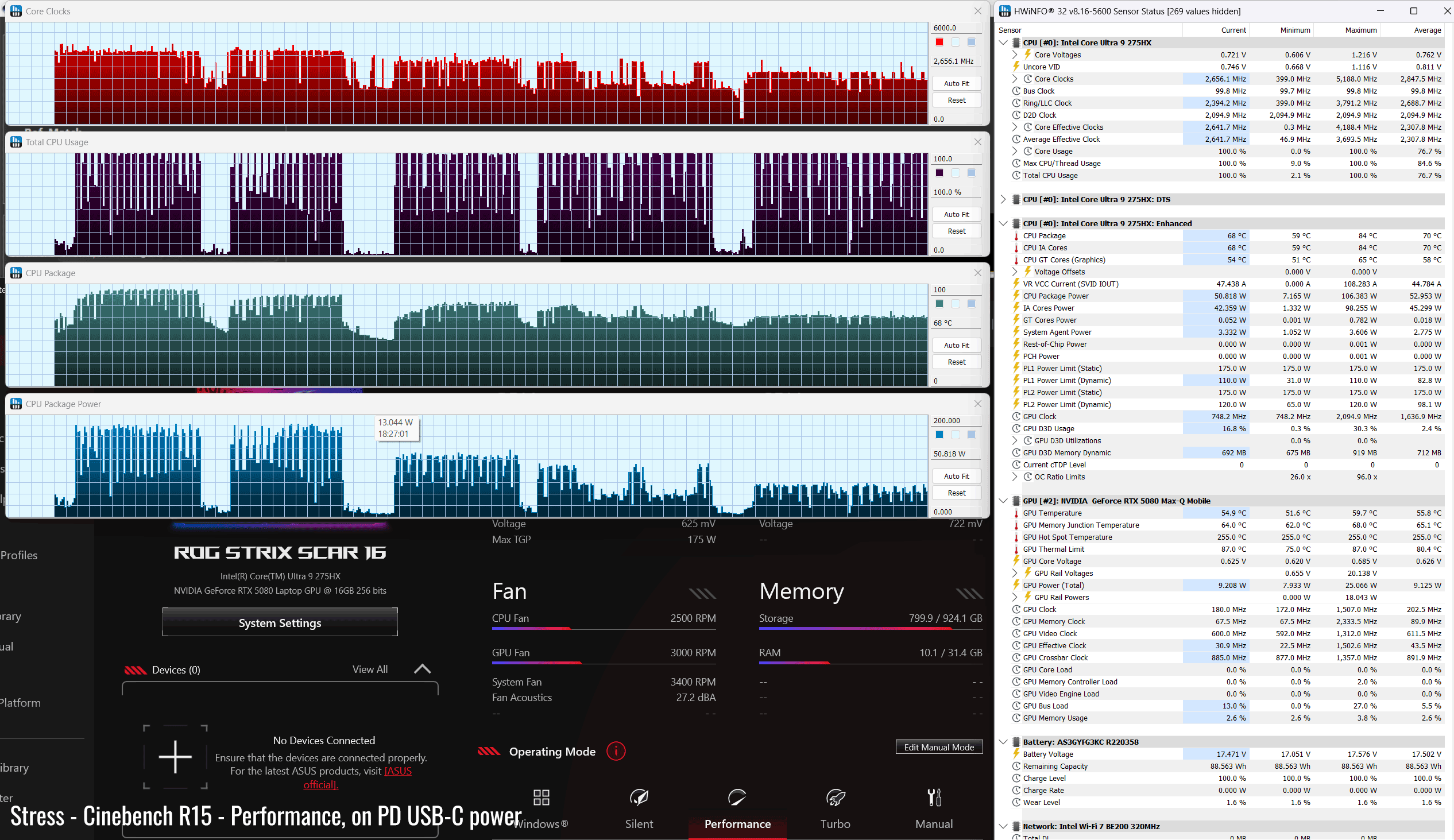This screenshot has height=840, width=1454.
Task: Click the CPU Package Power lightning icon
Action: [x=1016, y=296]
